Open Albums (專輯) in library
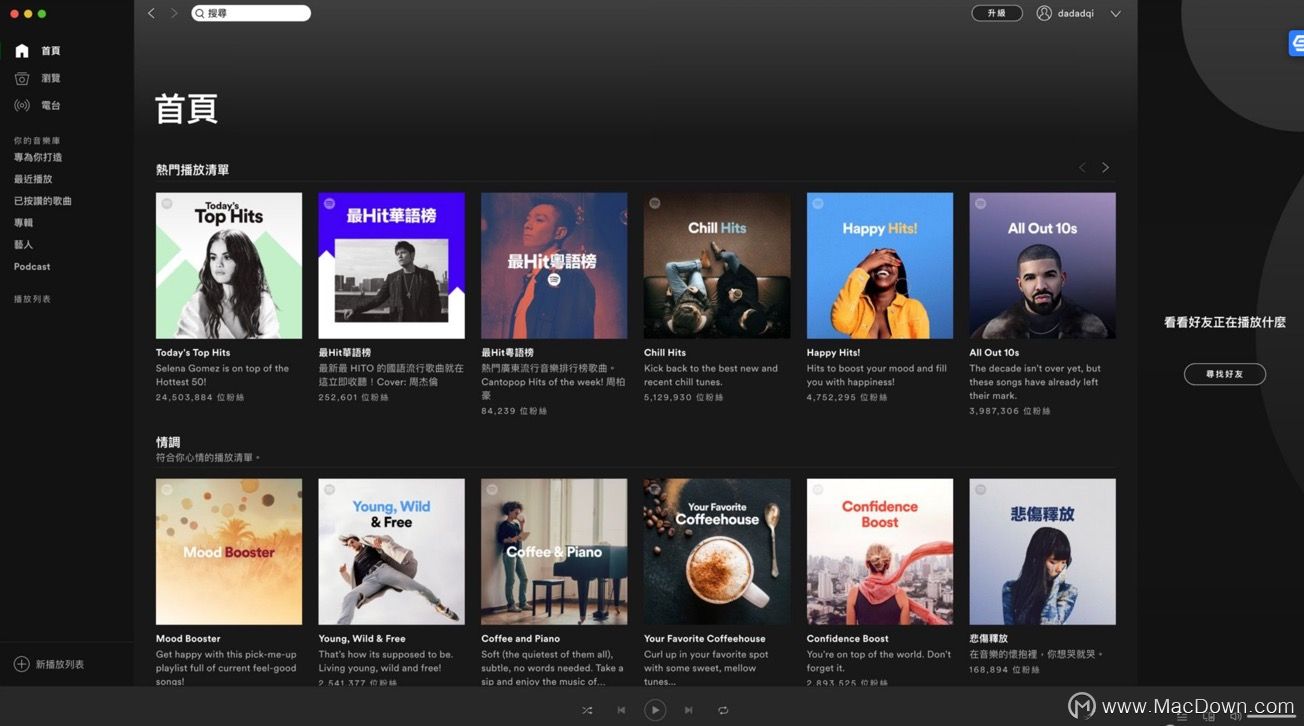This screenshot has height=726, width=1304. (23, 223)
